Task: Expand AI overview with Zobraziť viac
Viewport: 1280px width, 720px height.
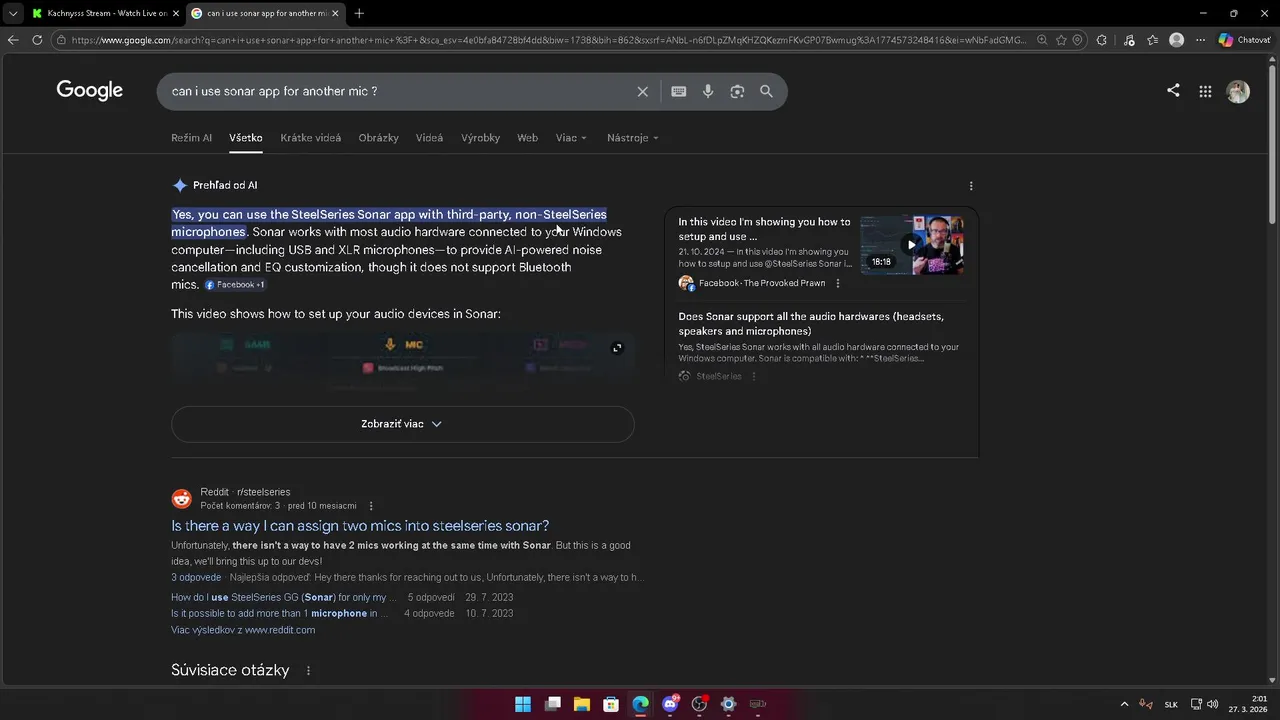Action: click(402, 424)
